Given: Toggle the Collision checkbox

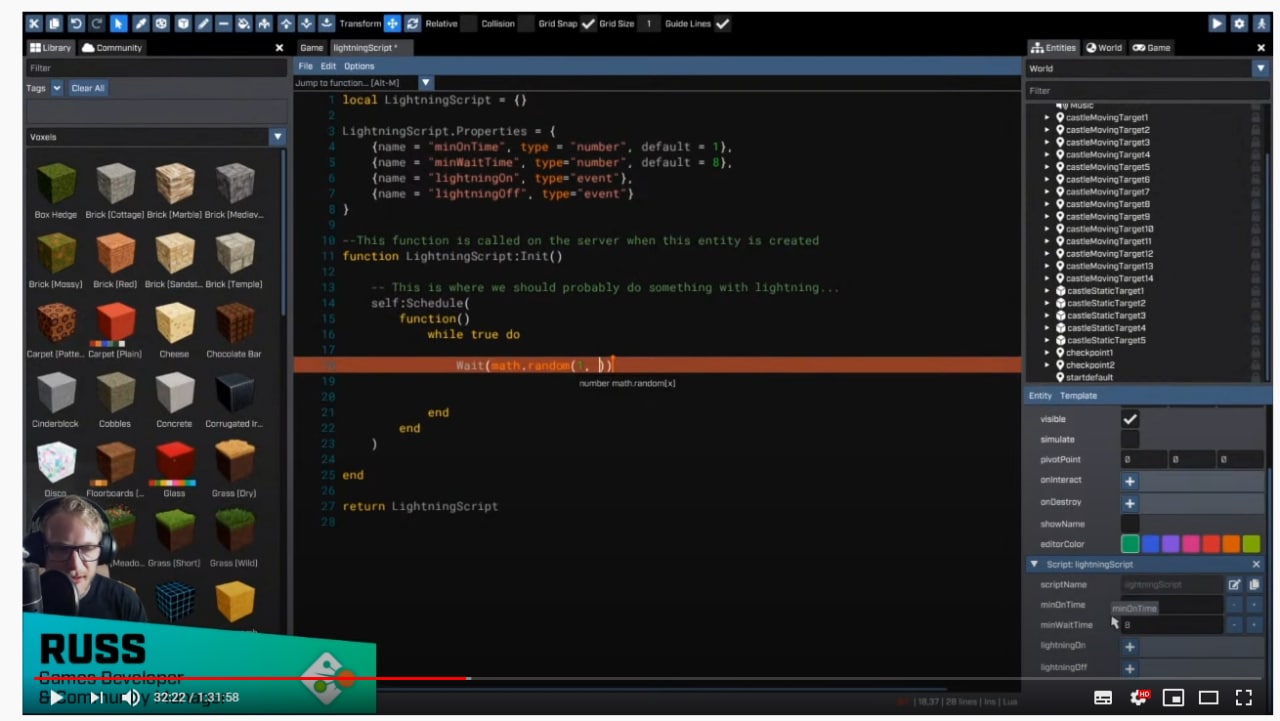Looking at the screenshot, I should (x=525, y=23).
